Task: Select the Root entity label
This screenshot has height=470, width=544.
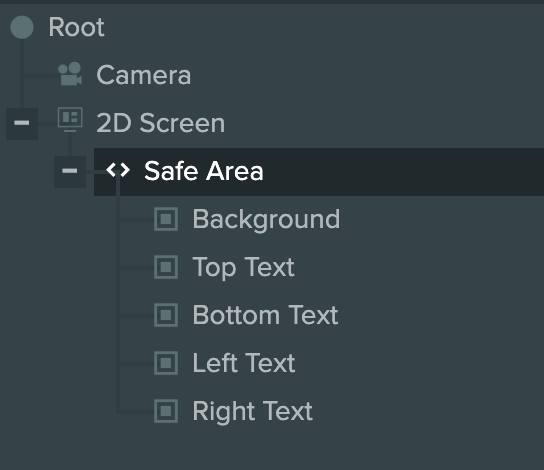Action: click(x=76, y=27)
